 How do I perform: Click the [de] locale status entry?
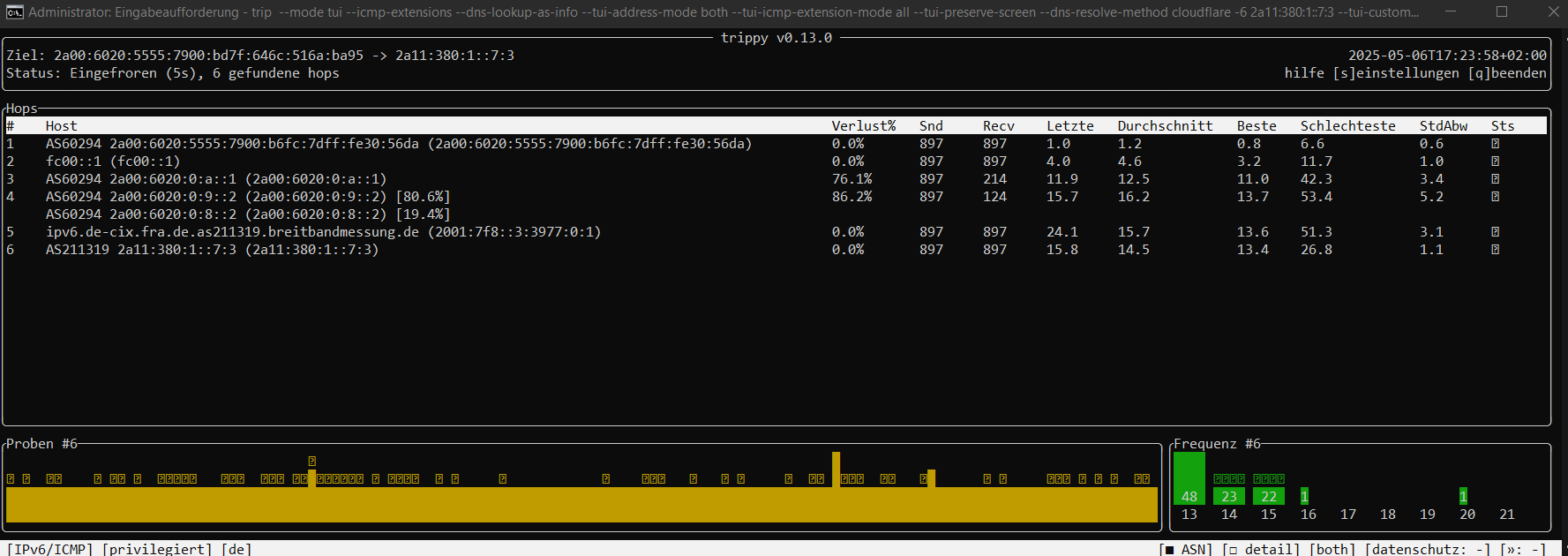click(x=236, y=549)
